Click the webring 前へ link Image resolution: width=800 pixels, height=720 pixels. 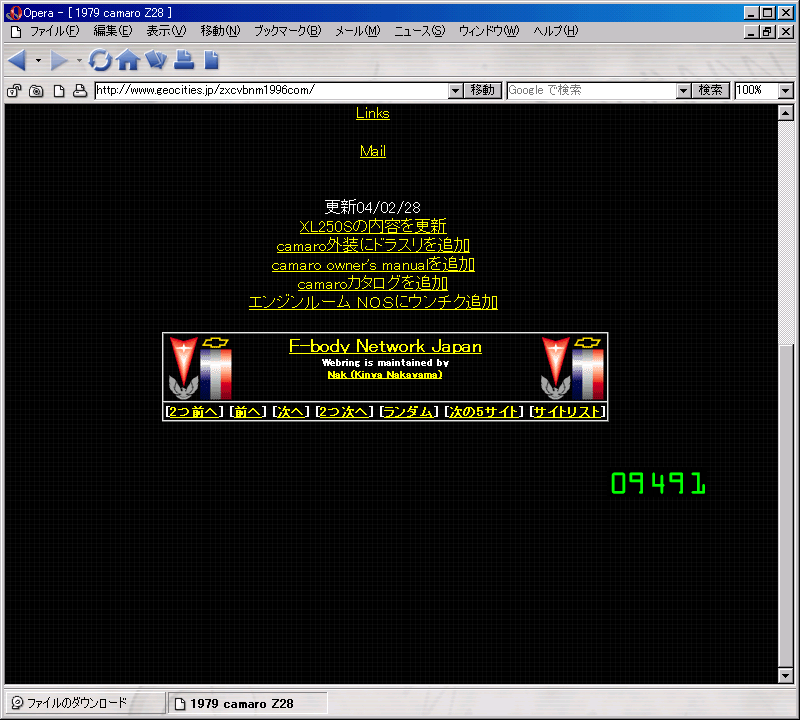point(247,411)
